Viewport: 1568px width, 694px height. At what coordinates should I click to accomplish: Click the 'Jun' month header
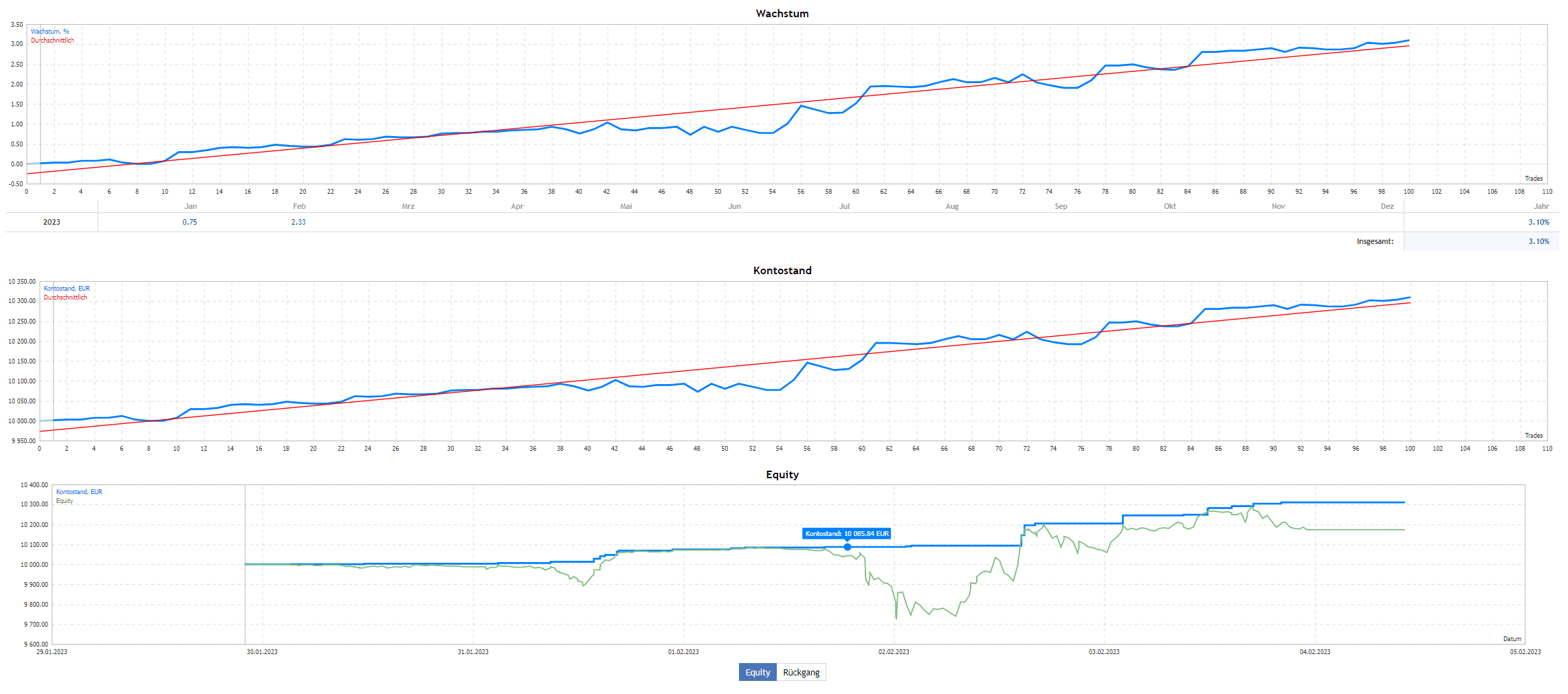point(734,206)
